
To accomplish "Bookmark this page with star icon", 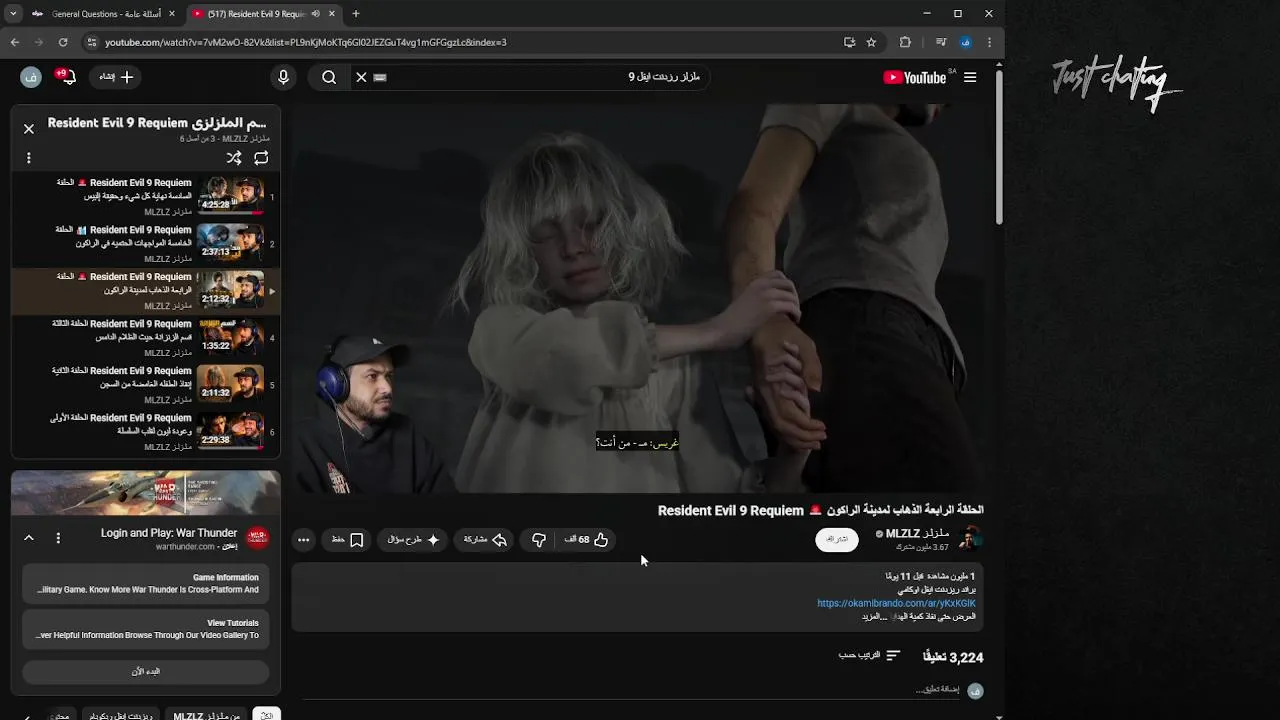I will [871, 42].
